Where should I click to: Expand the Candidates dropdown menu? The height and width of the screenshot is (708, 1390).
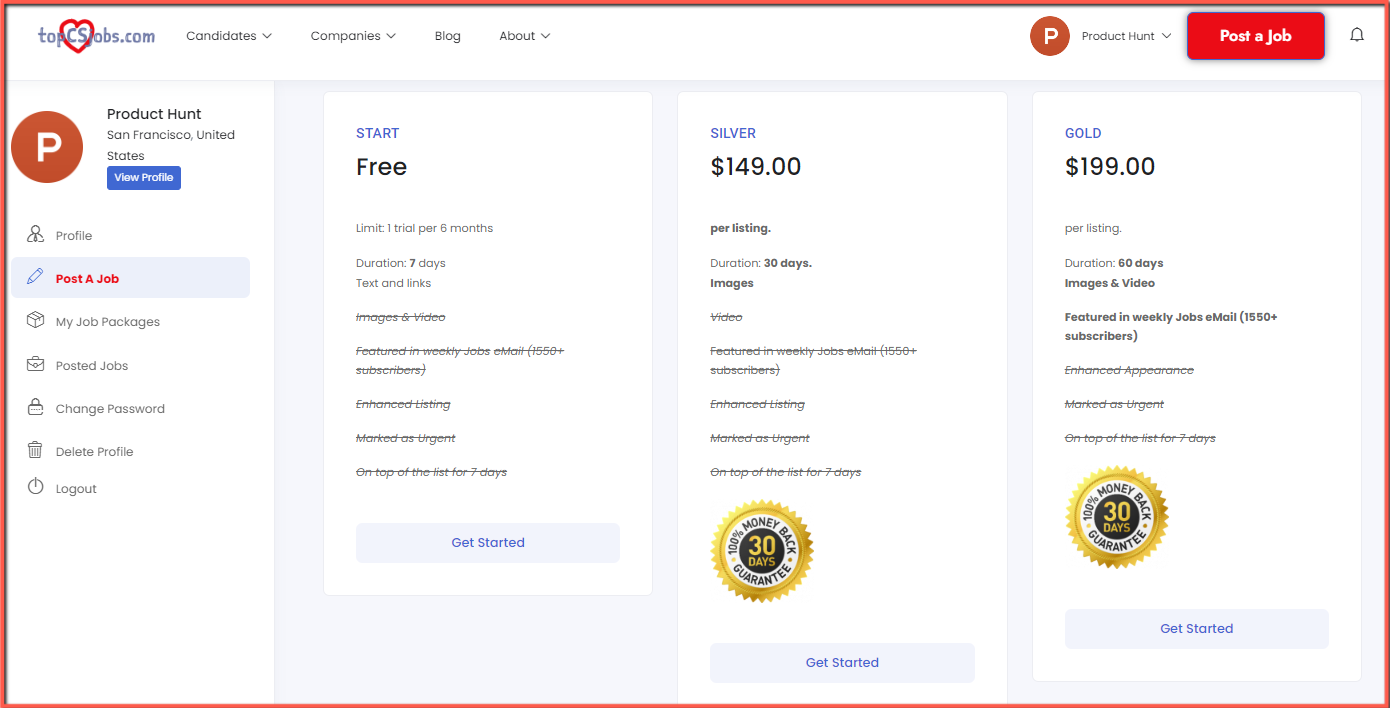(x=229, y=36)
